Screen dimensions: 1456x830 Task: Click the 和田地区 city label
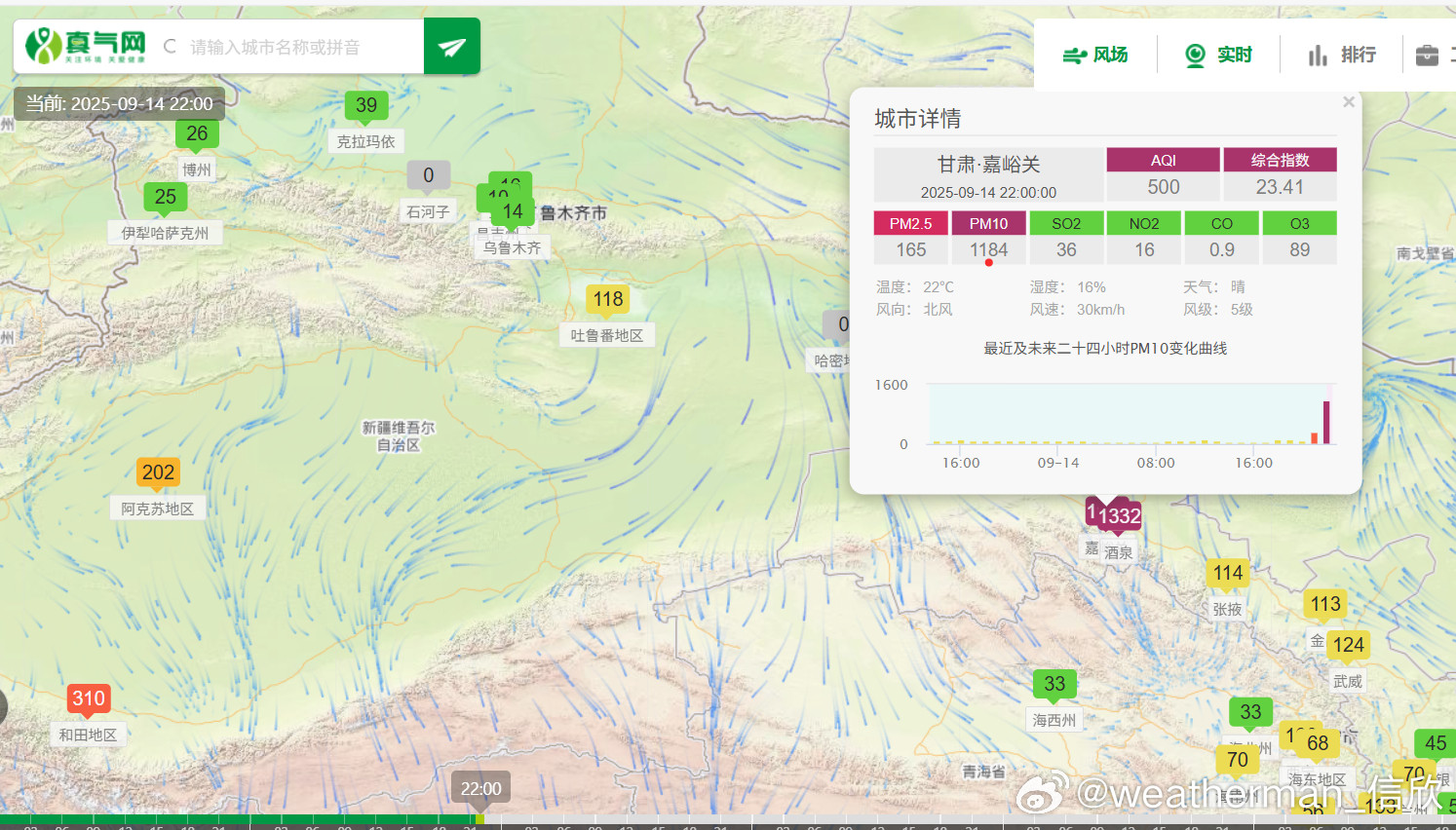pyautogui.click(x=88, y=735)
